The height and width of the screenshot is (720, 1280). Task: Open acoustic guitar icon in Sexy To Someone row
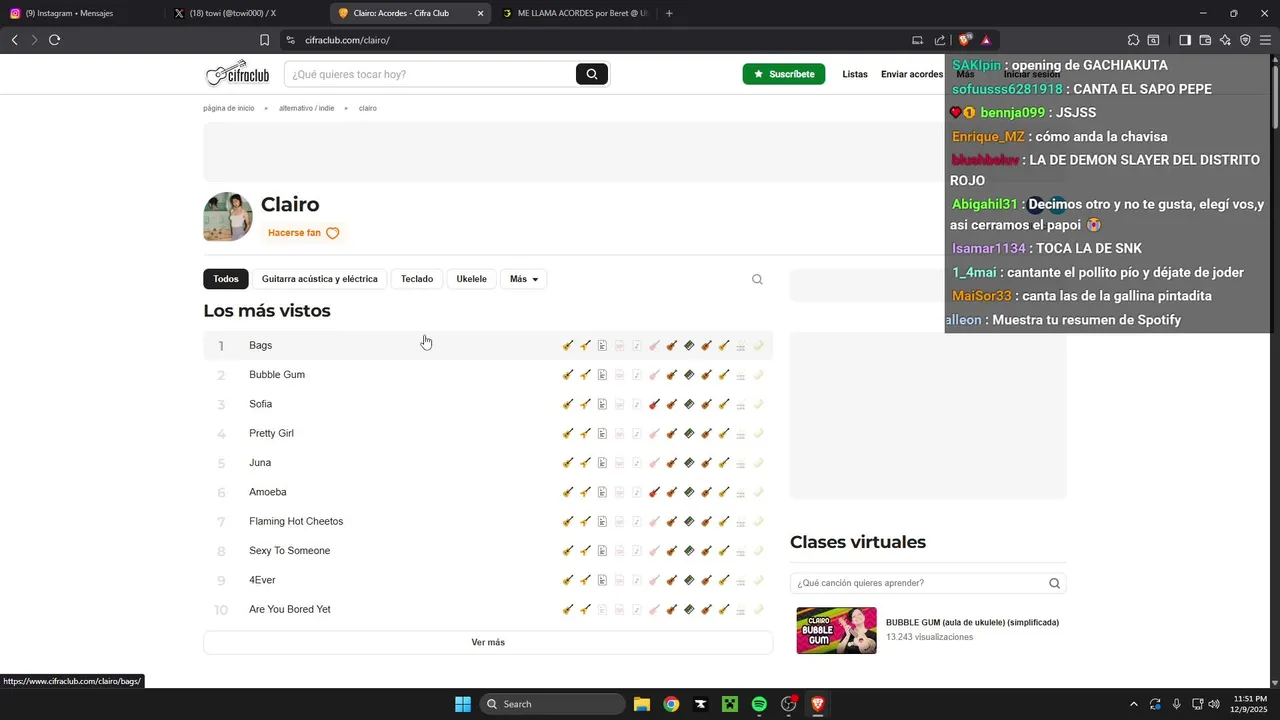point(568,551)
